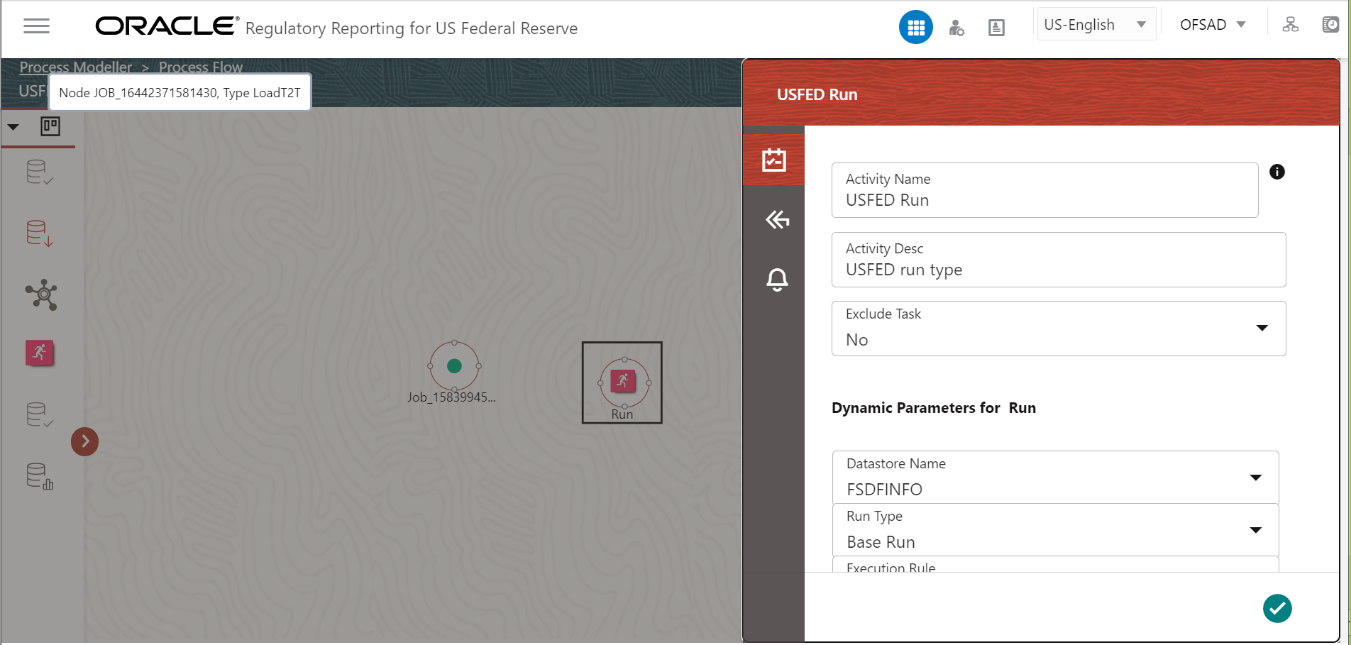Viewport: 1351px width, 645px height.
Task: Open the blue application grid launcher
Action: tap(916, 26)
